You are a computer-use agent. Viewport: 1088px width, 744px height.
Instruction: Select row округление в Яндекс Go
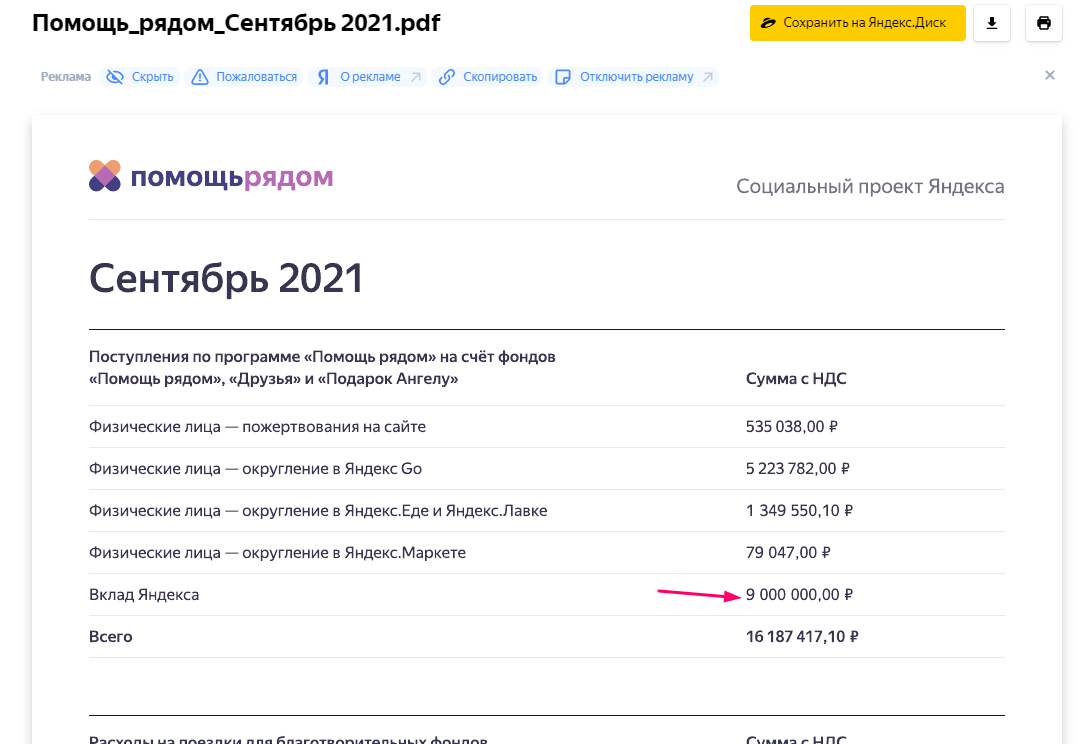[547, 469]
